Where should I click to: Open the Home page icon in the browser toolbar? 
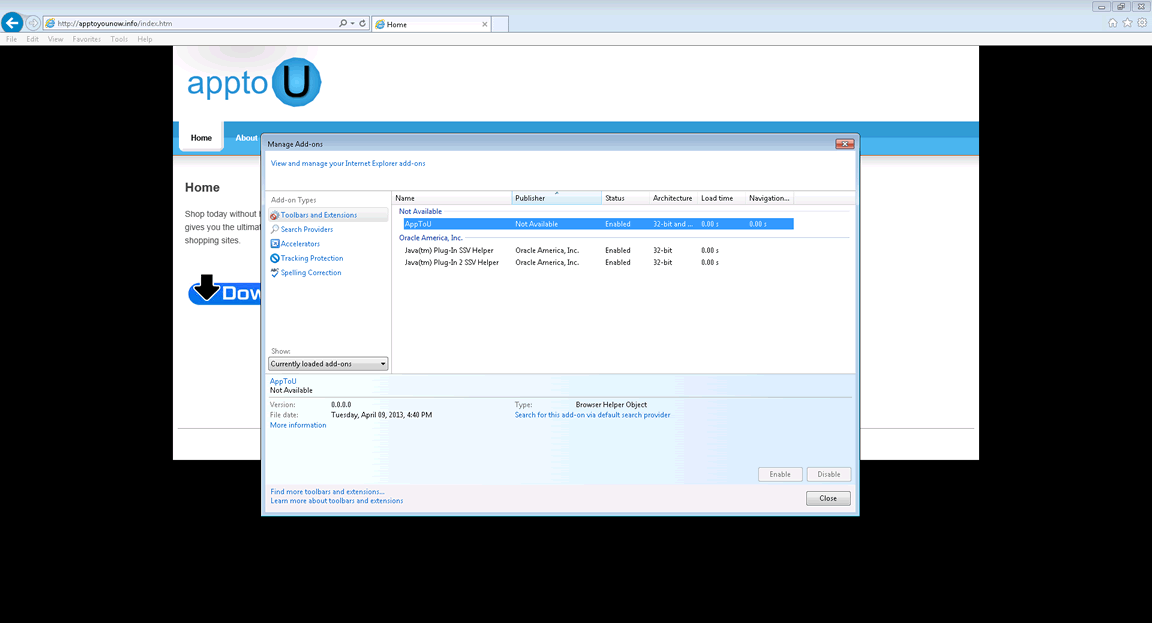click(x=1113, y=23)
